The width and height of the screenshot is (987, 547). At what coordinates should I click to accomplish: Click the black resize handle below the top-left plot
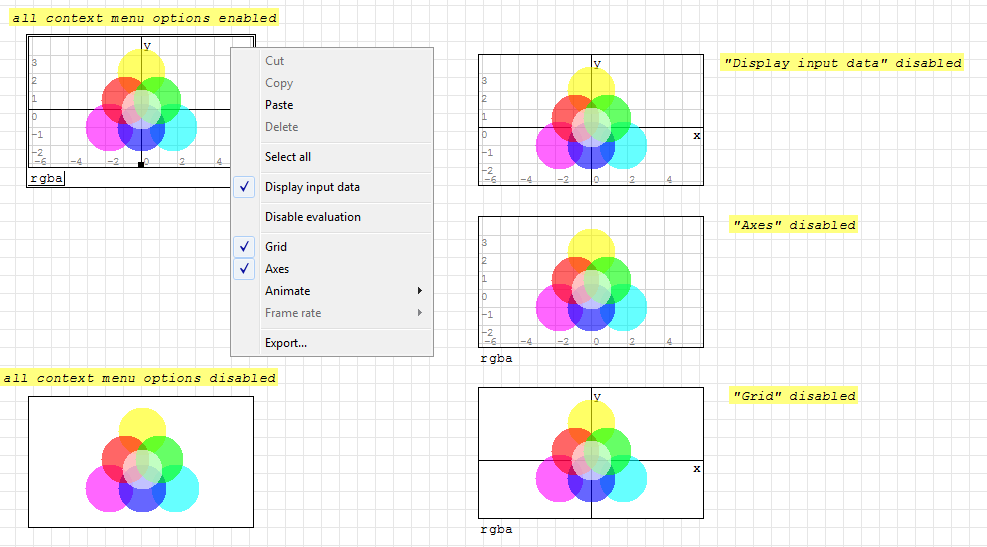pos(140,165)
